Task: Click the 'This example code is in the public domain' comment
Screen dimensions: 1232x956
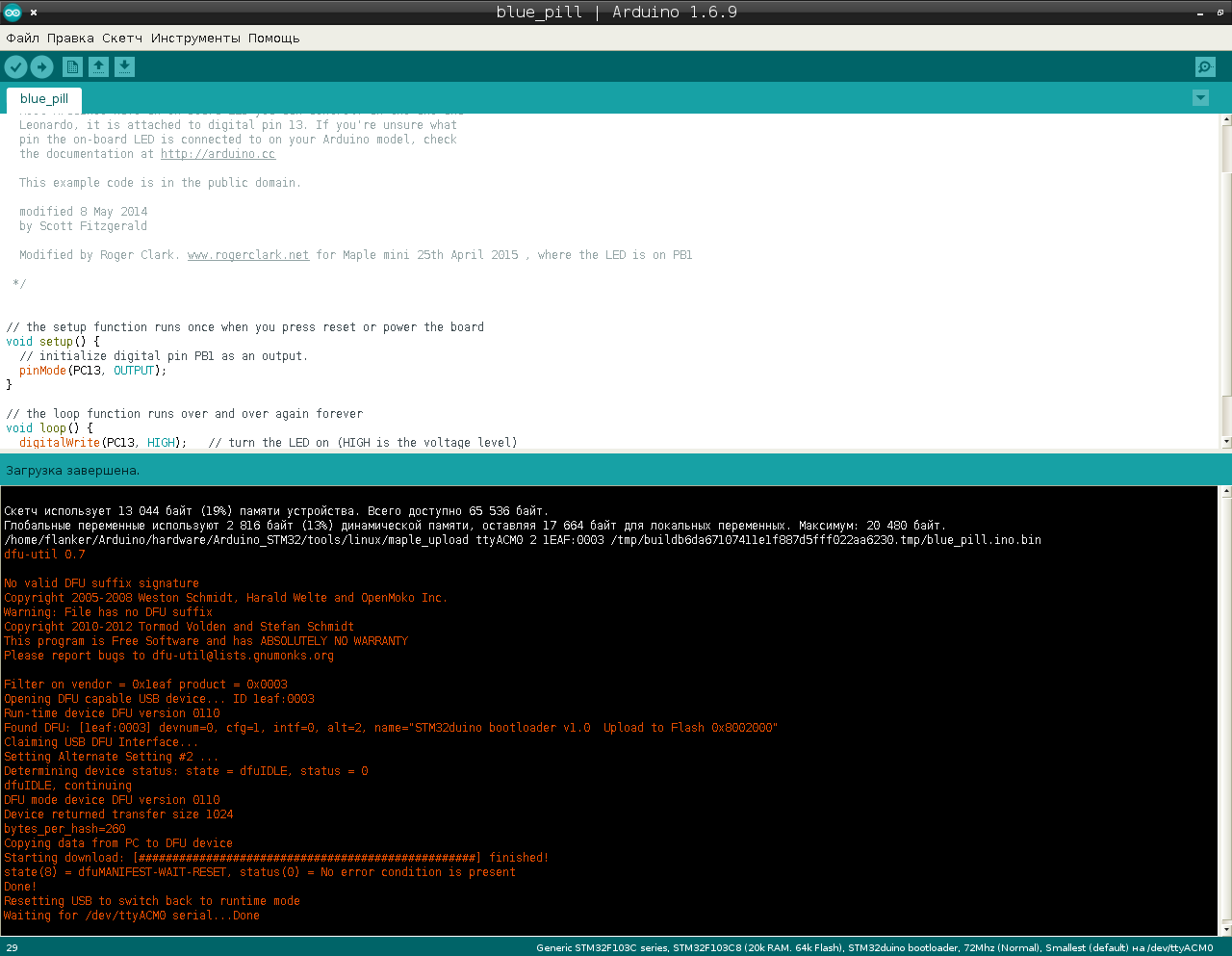Action: click(160, 183)
